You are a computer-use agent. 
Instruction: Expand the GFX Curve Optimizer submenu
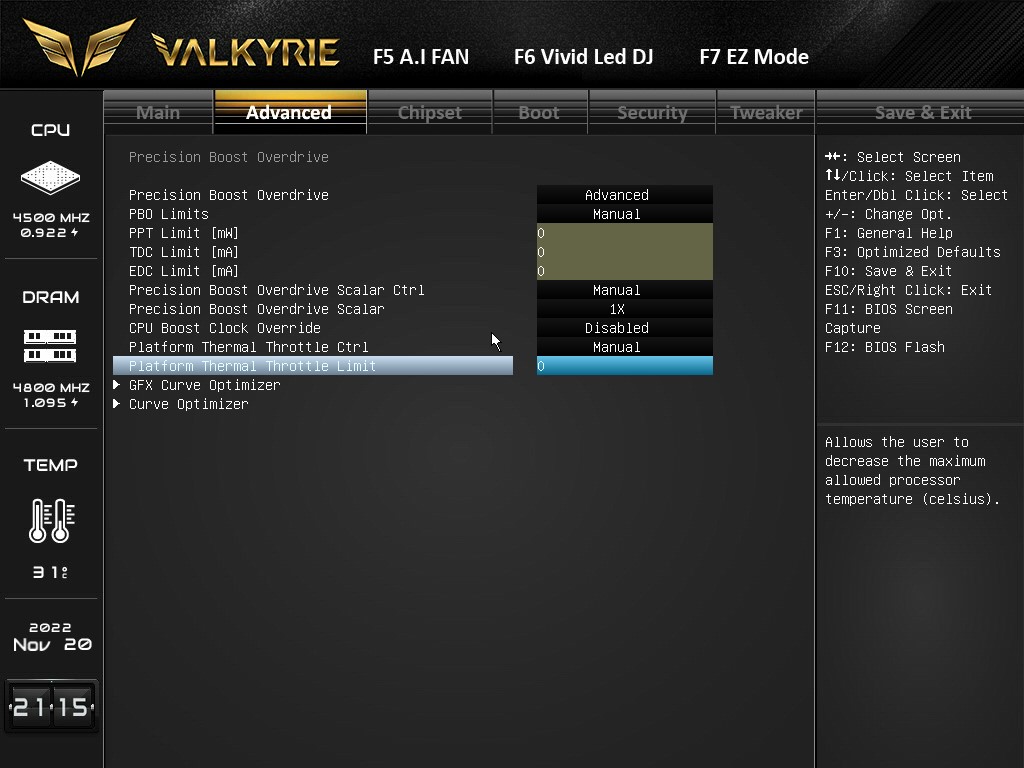[205, 385]
